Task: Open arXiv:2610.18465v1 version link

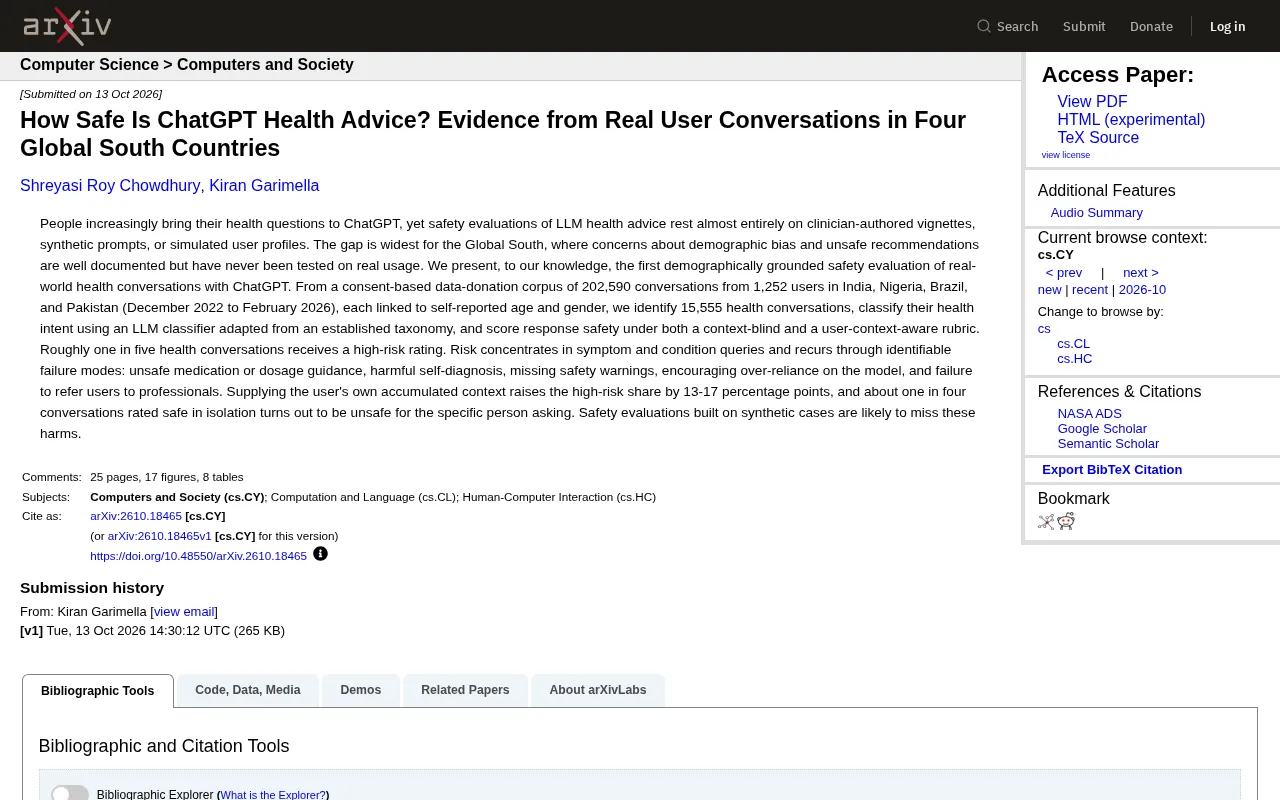Action: [x=160, y=536]
